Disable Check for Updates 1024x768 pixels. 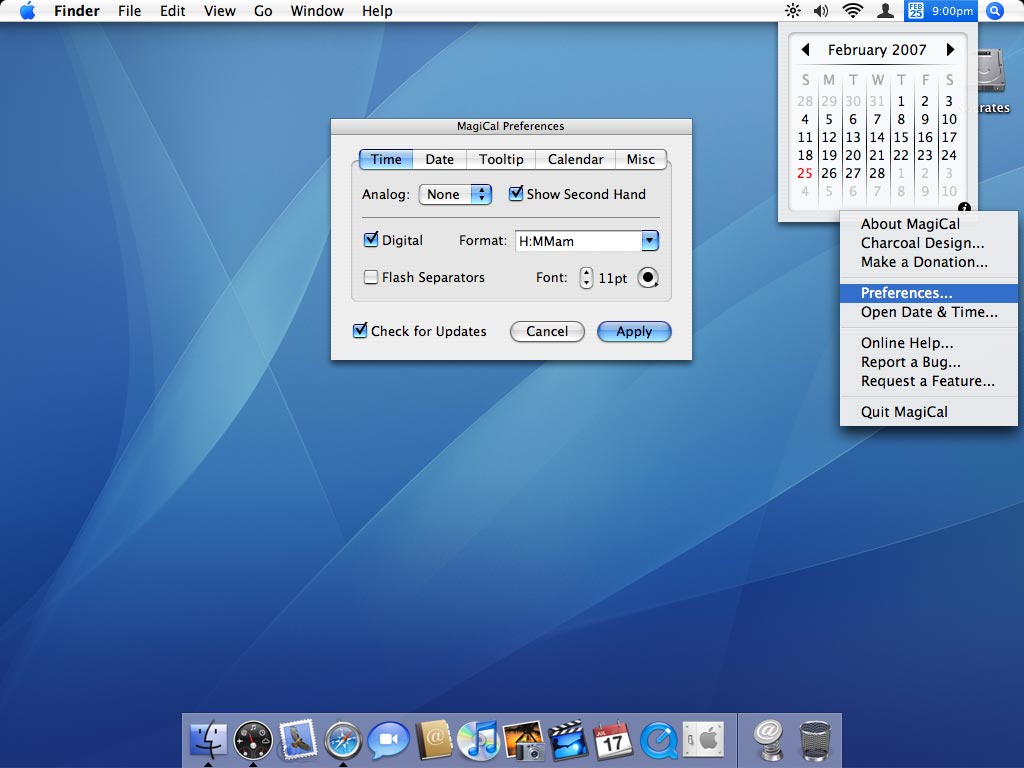click(x=360, y=331)
